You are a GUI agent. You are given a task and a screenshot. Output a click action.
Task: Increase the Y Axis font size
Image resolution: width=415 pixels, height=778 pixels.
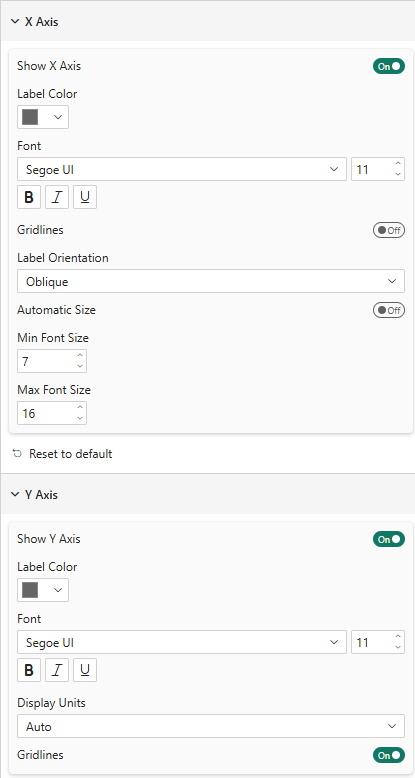tap(398, 637)
